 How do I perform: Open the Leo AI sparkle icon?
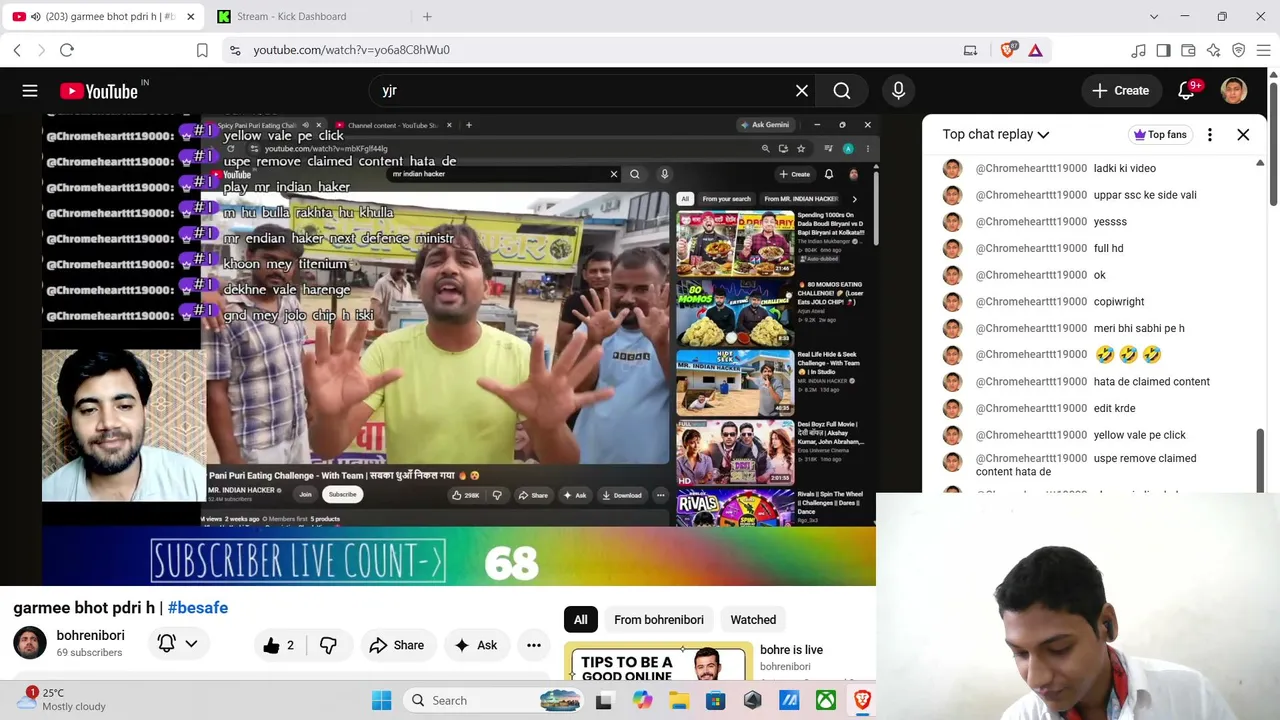point(1213,50)
